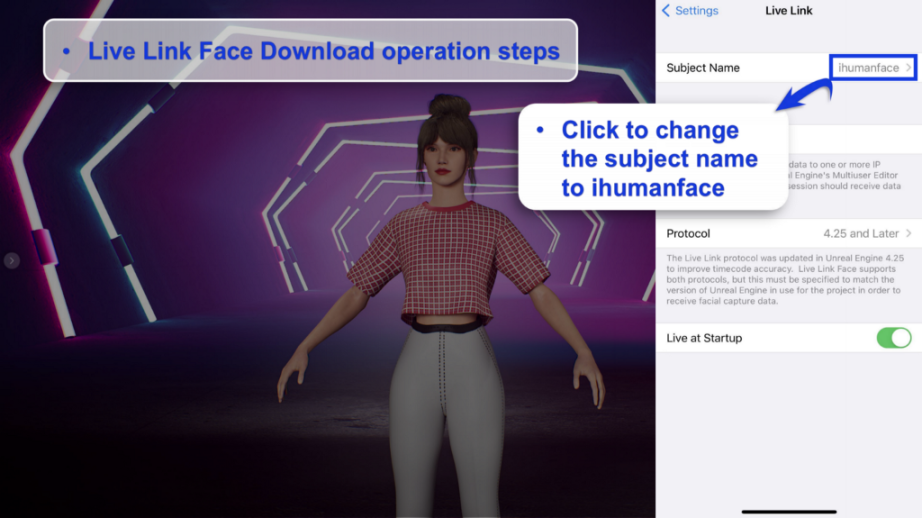Click the Live Link Face Download banner

click(x=310, y=51)
